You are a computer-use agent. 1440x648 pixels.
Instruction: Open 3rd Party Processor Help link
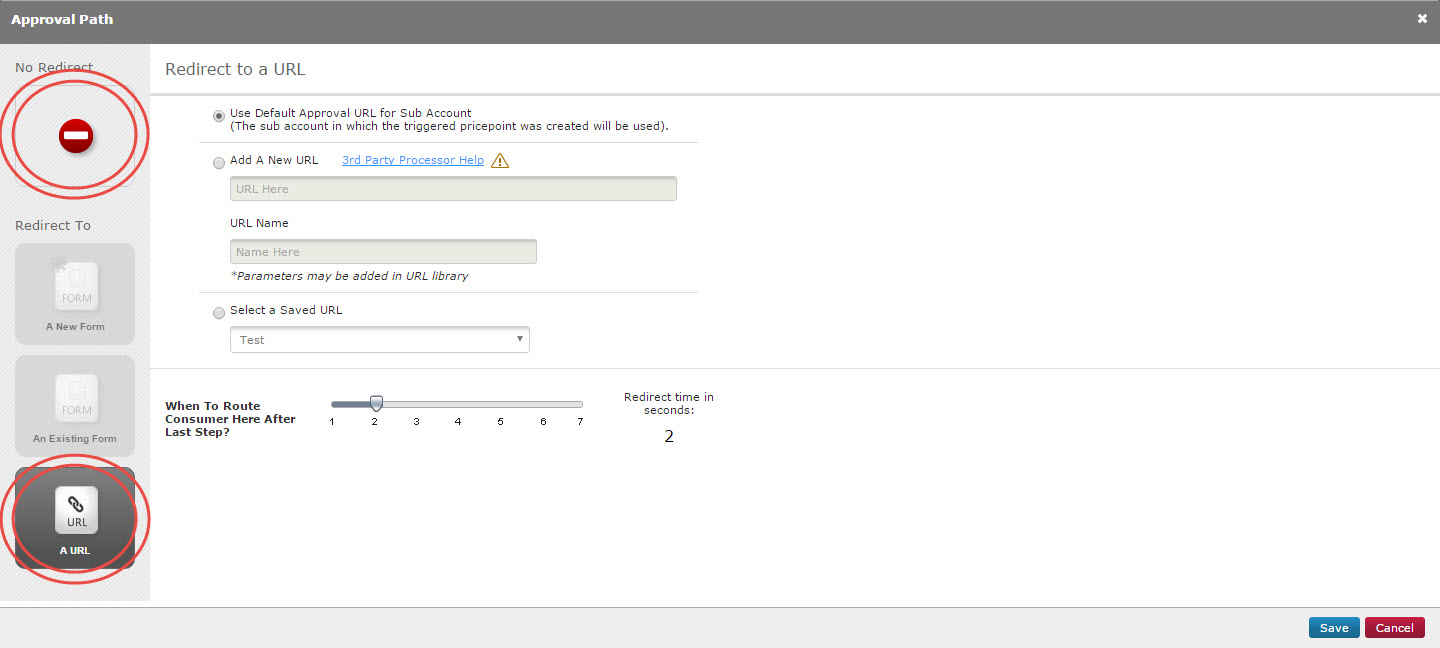click(x=412, y=160)
